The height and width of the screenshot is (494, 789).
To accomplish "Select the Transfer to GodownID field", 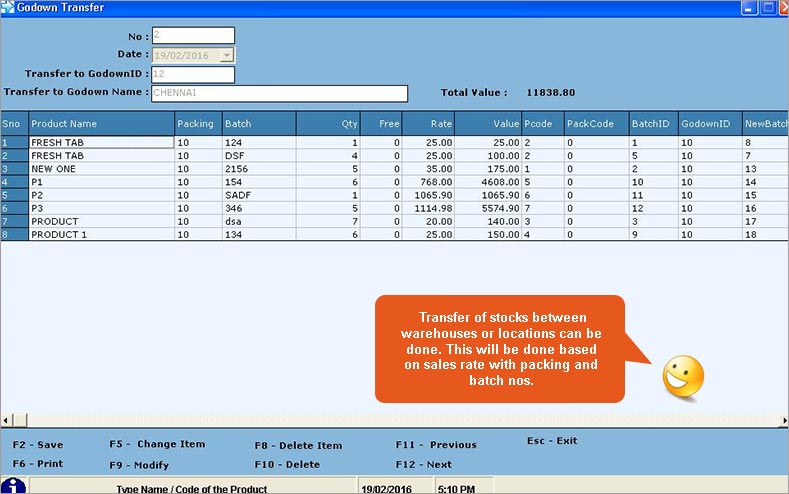I will (192, 75).
